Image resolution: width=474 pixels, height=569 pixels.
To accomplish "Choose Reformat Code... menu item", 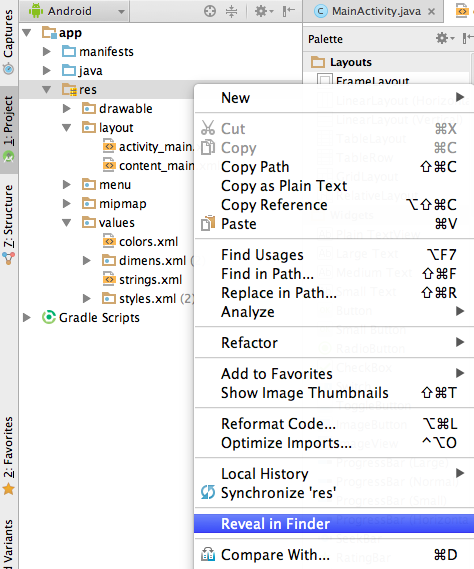I will tap(334, 424).
